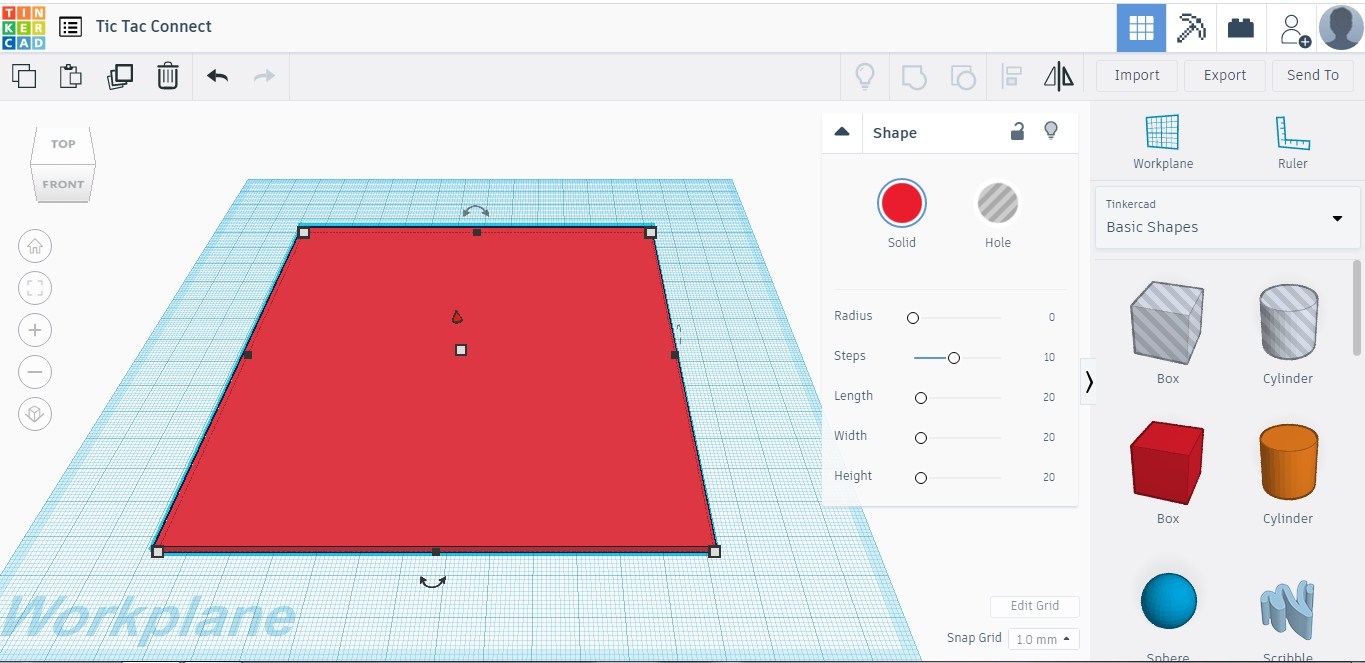Open the Align tool
The height and width of the screenshot is (663, 1365).
click(1011, 76)
